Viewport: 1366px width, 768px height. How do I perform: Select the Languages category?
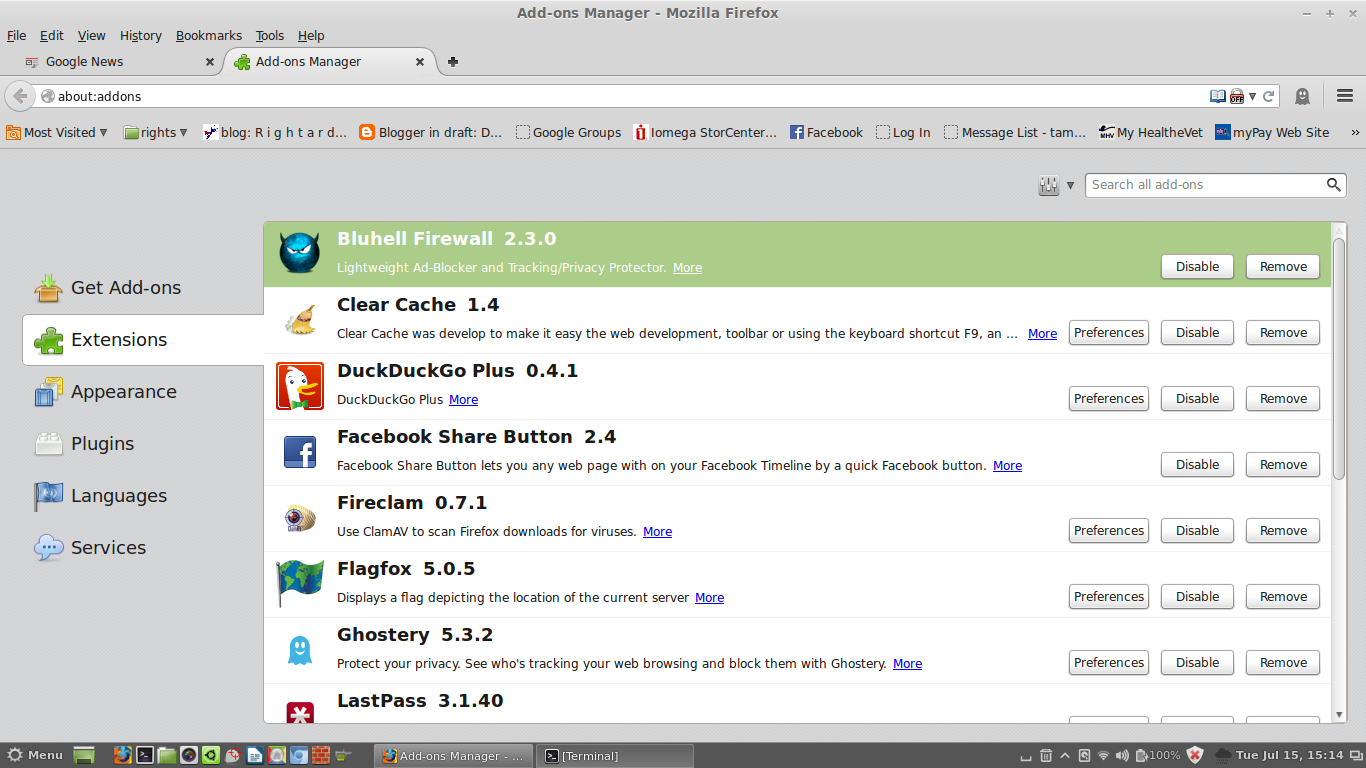pos(143,496)
